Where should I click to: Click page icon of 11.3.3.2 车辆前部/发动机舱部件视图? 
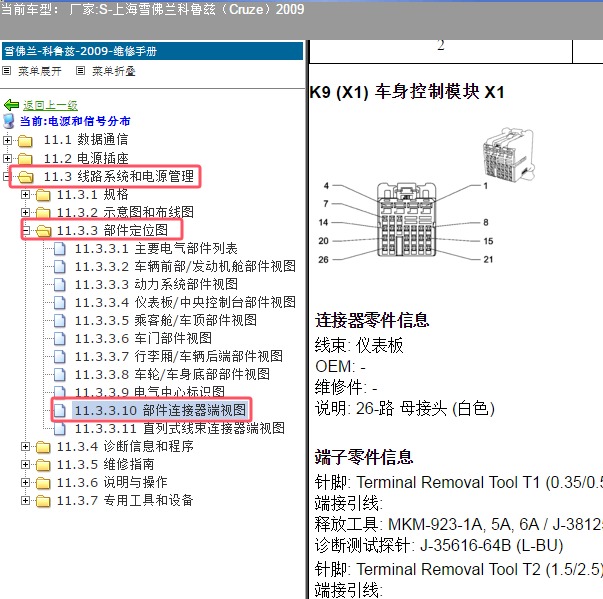point(60,266)
